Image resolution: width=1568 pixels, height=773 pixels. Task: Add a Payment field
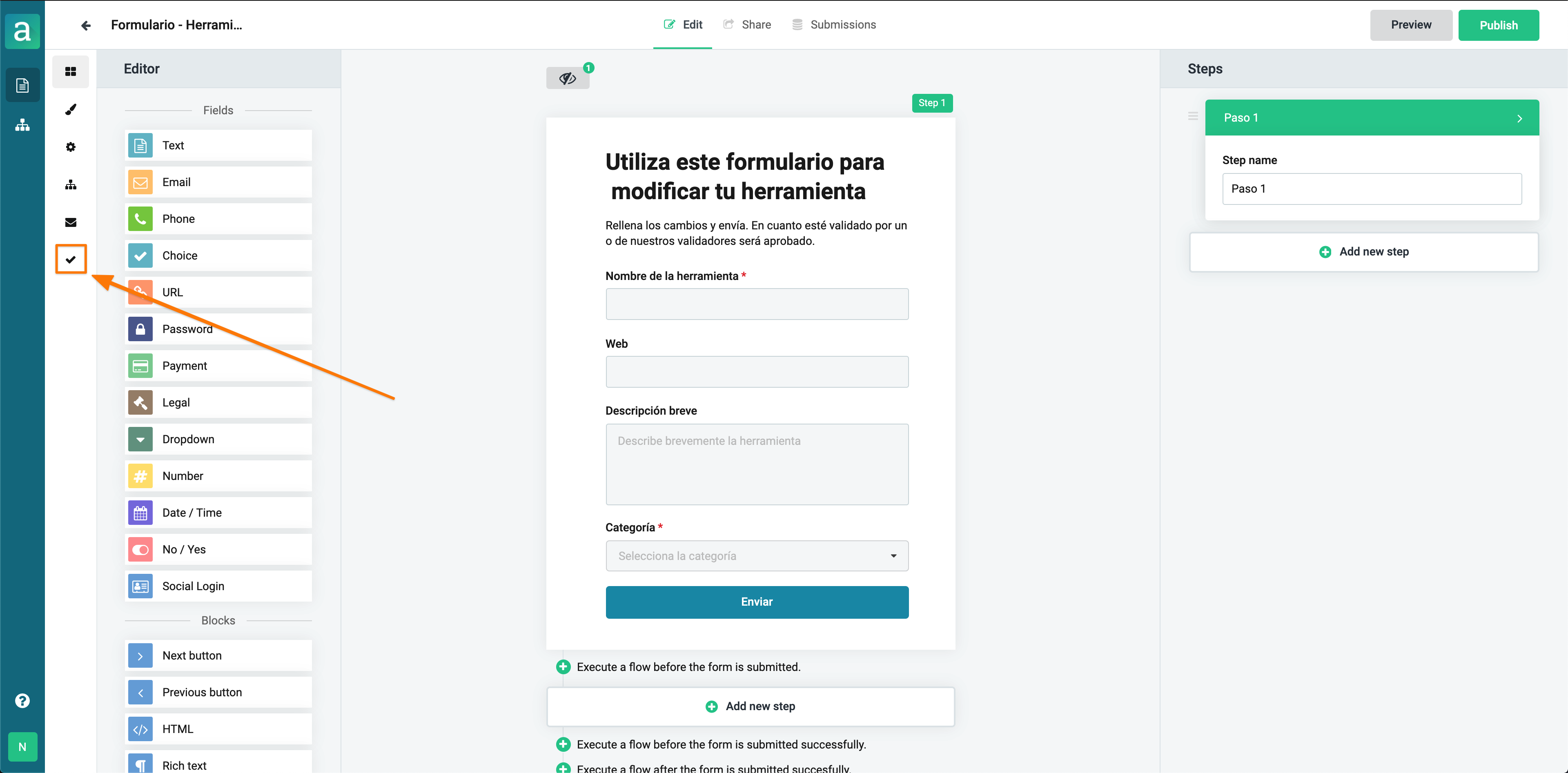(218, 366)
